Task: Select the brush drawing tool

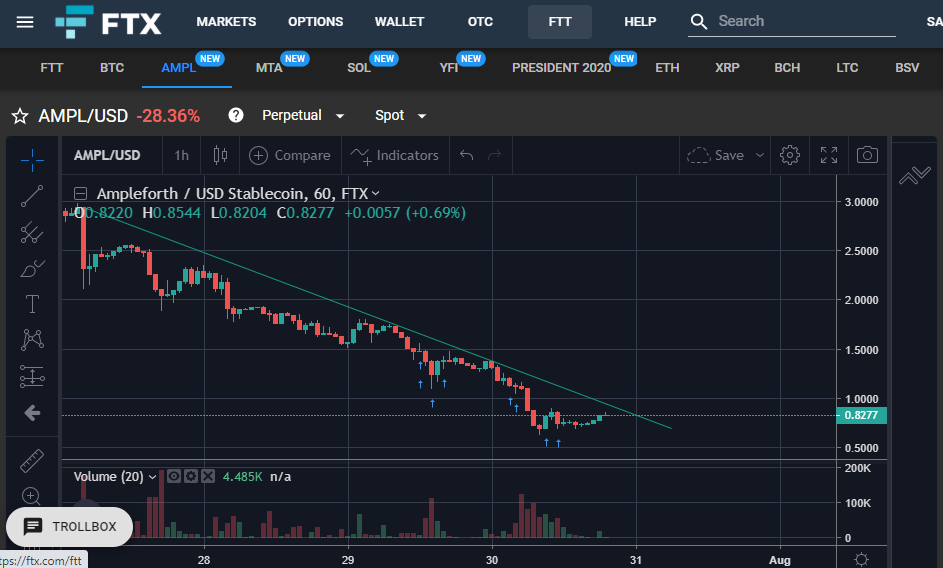Action: [32, 268]
